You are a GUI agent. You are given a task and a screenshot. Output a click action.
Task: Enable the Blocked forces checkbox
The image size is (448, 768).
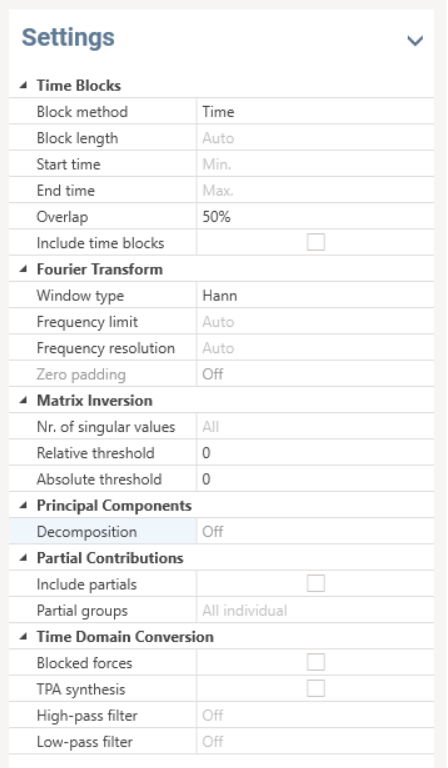point(315,662)
